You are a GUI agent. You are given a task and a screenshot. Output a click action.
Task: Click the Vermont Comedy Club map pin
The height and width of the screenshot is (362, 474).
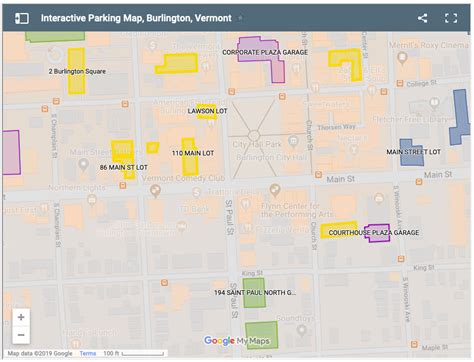155,191
